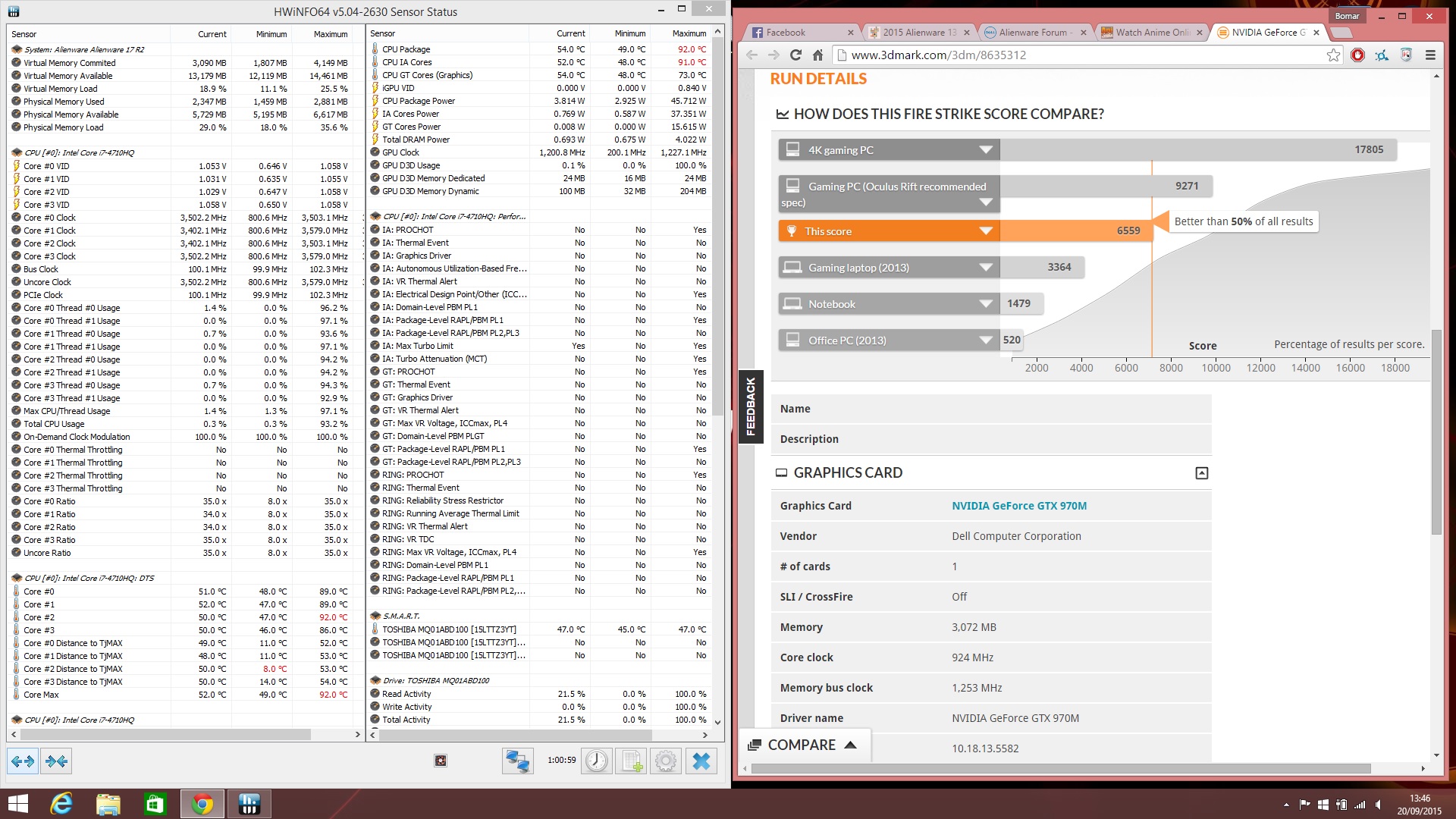Start logging with the sheet-plus button
The width and height of the screenshot is (1456, 819).
pyautogui.click(x=631, y=761)
